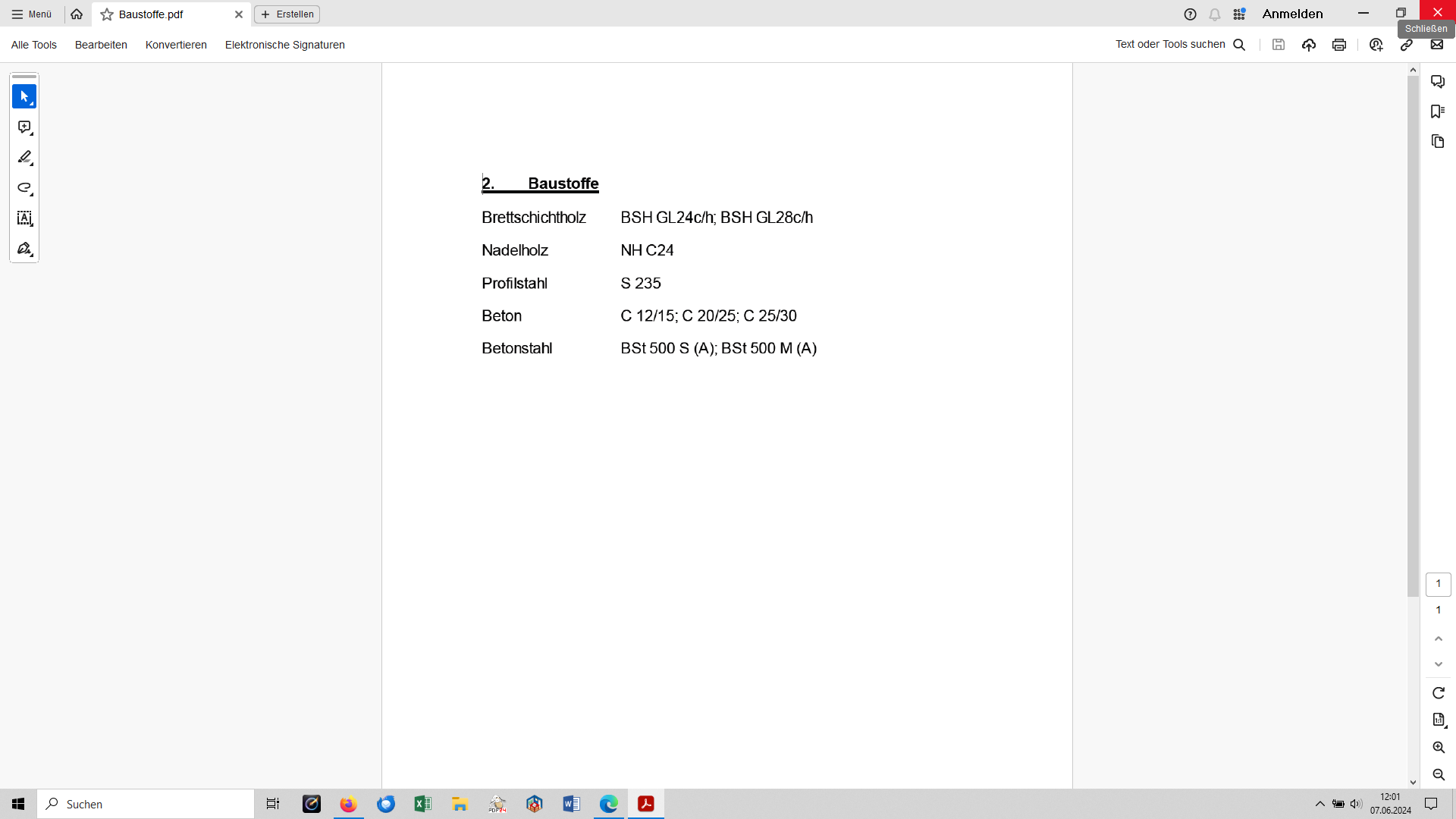Image resolution: width=1456 pixels, height=819 pixels.
Task: Open the comments panel on right
Action: point(1438,81)
